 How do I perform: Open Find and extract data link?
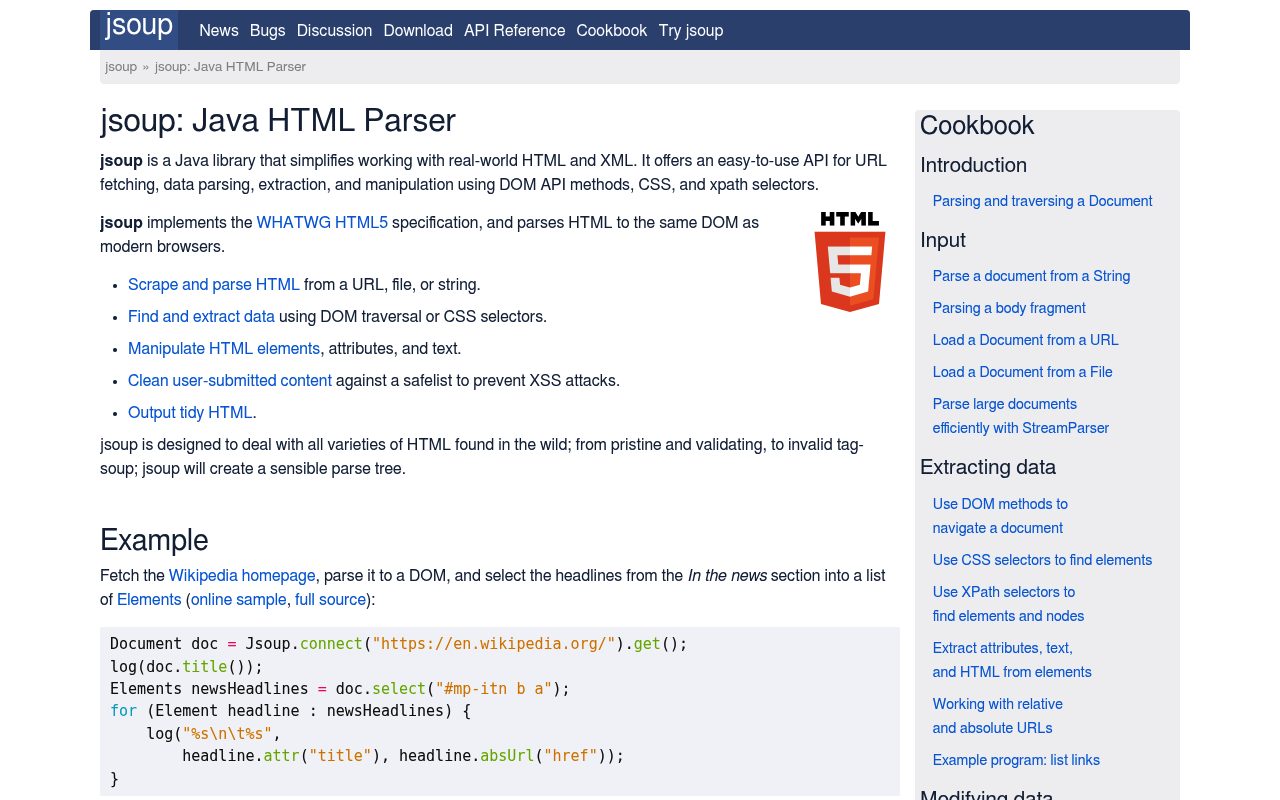(201, 317)
